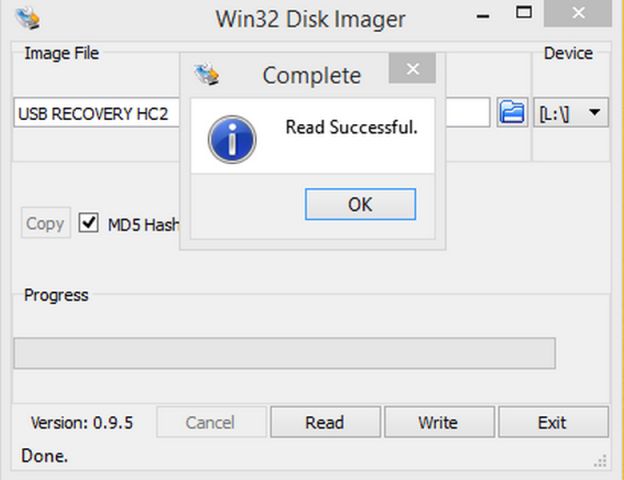Maximize the Win32 Disk Imager window
The image size is (624, 480).
point(524,13)
